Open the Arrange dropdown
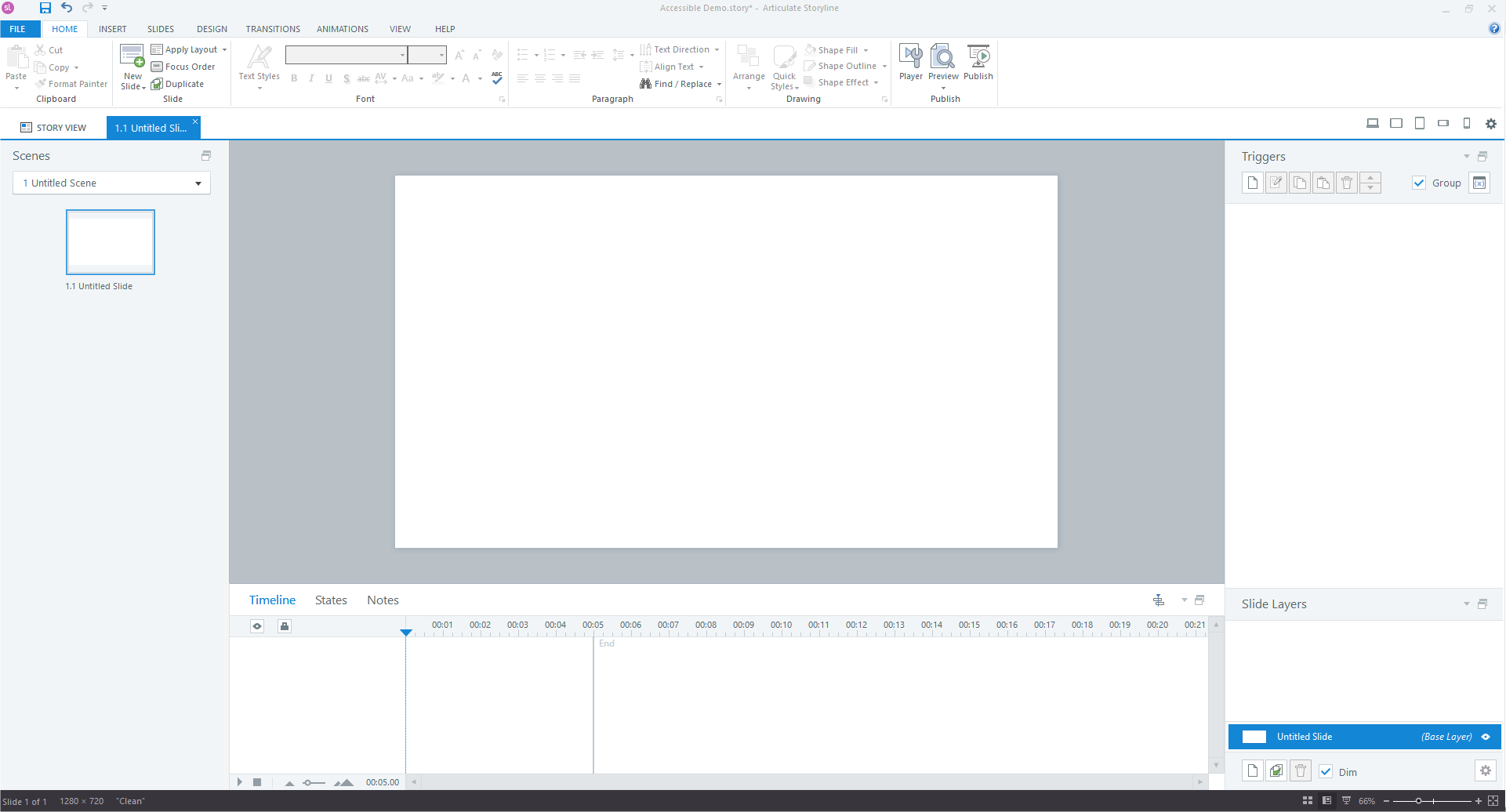This screenshot has height=812, width=1506. coord(749,67)
